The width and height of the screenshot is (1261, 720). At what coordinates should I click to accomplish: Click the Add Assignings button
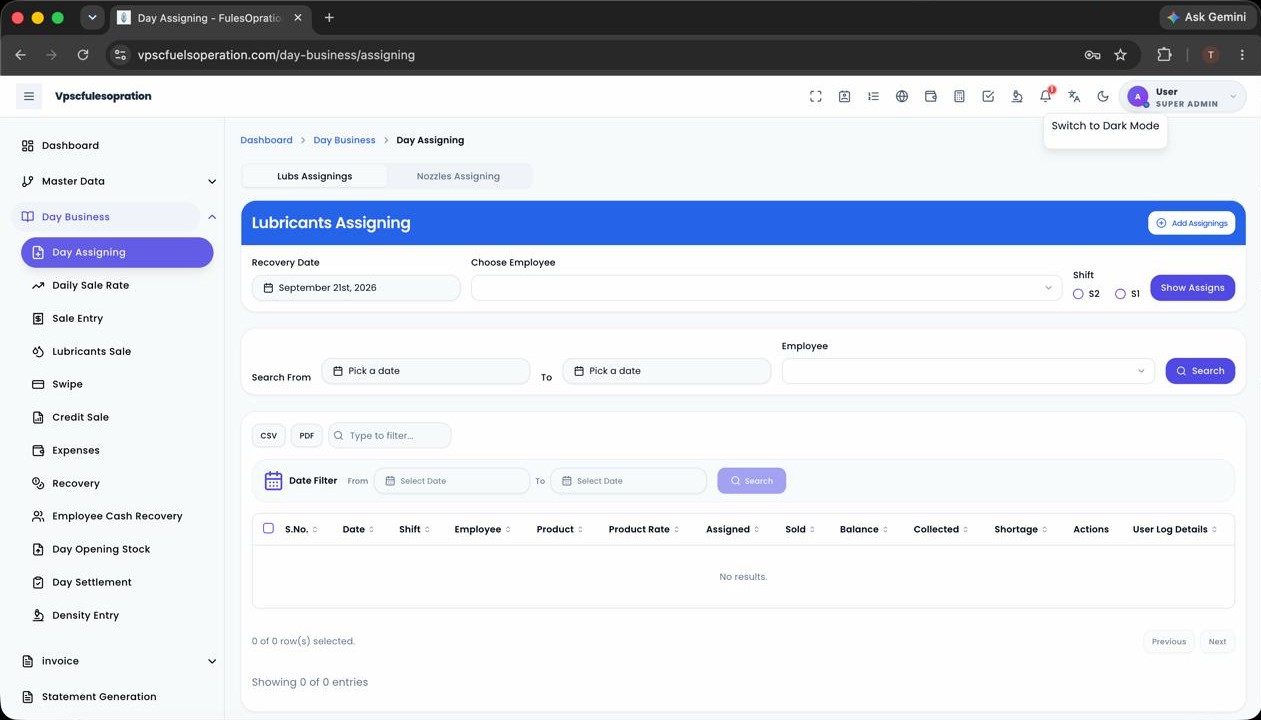click(x=1191, y=223)
